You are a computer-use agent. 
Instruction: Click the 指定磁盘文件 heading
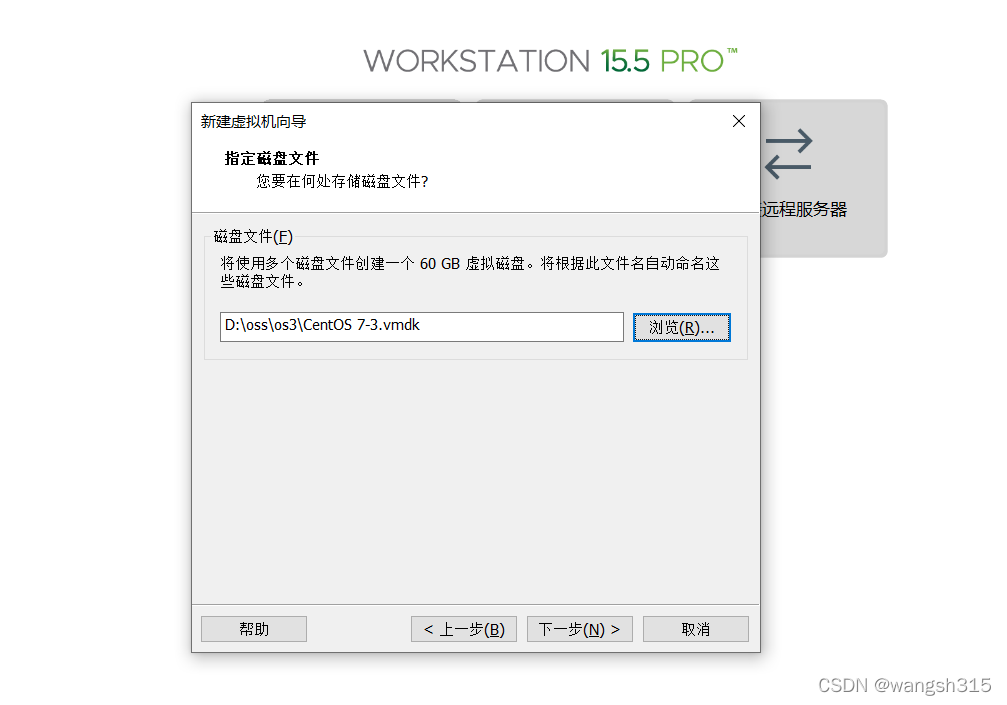pos(272,159)
